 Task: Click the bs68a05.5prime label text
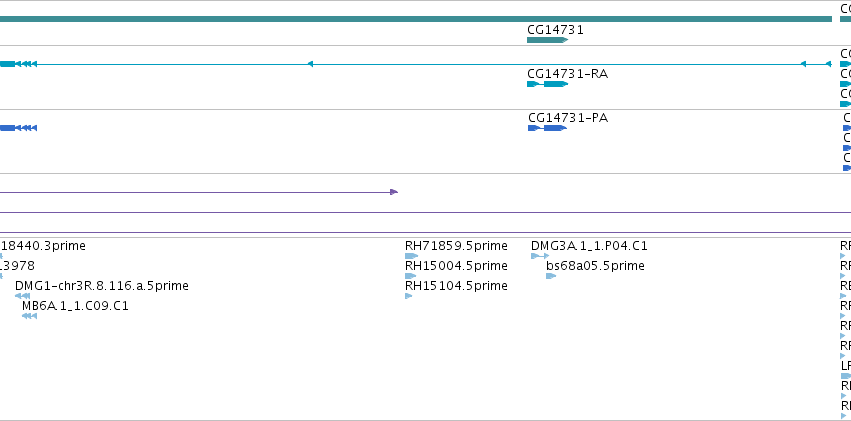click(x=595, y=266)
